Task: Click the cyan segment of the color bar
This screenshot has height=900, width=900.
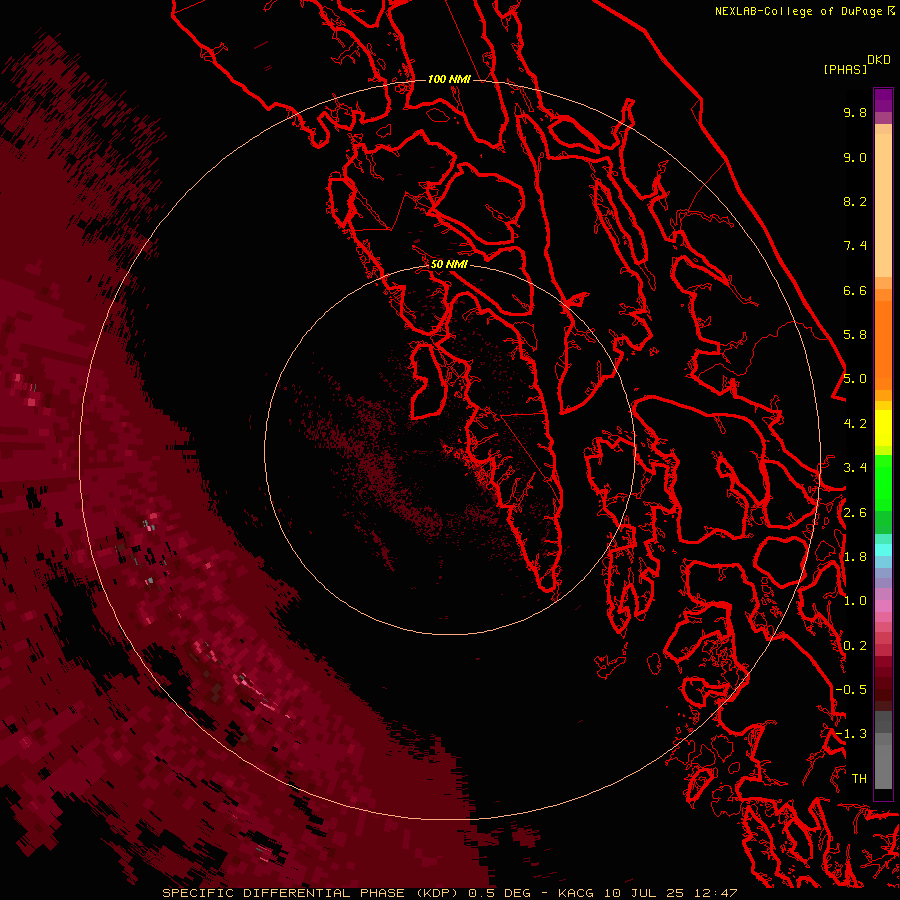Action: point(883,550)
